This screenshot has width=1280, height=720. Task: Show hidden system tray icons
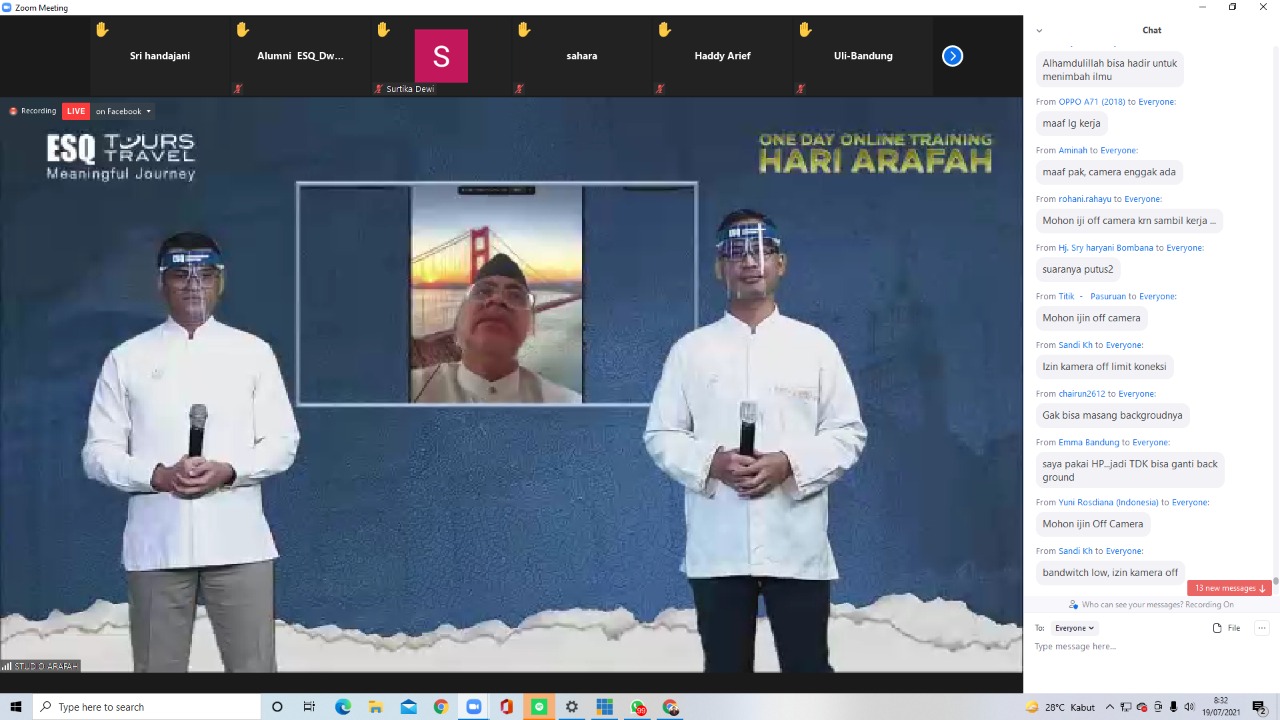click(1110, 707)
